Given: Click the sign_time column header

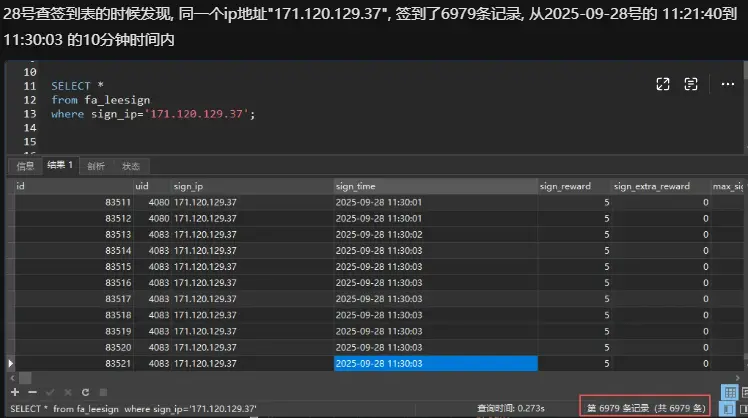Looking at the screenshot, I should tap(436, 186).
